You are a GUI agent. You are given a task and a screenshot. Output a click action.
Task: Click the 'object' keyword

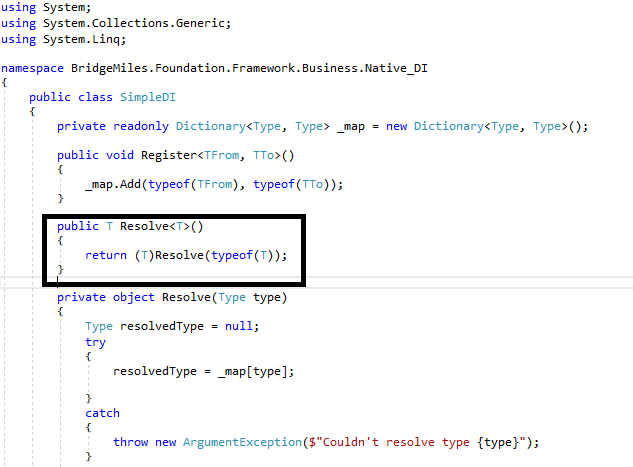(x=134, y=297)
